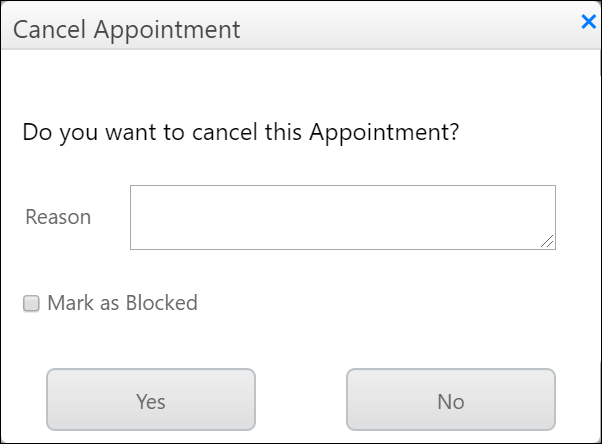This screenshot has width=602, height=444.
Task: Tick the Mark as Blocked checkbox
Action: pyautogui.click(x=31, y=303)
